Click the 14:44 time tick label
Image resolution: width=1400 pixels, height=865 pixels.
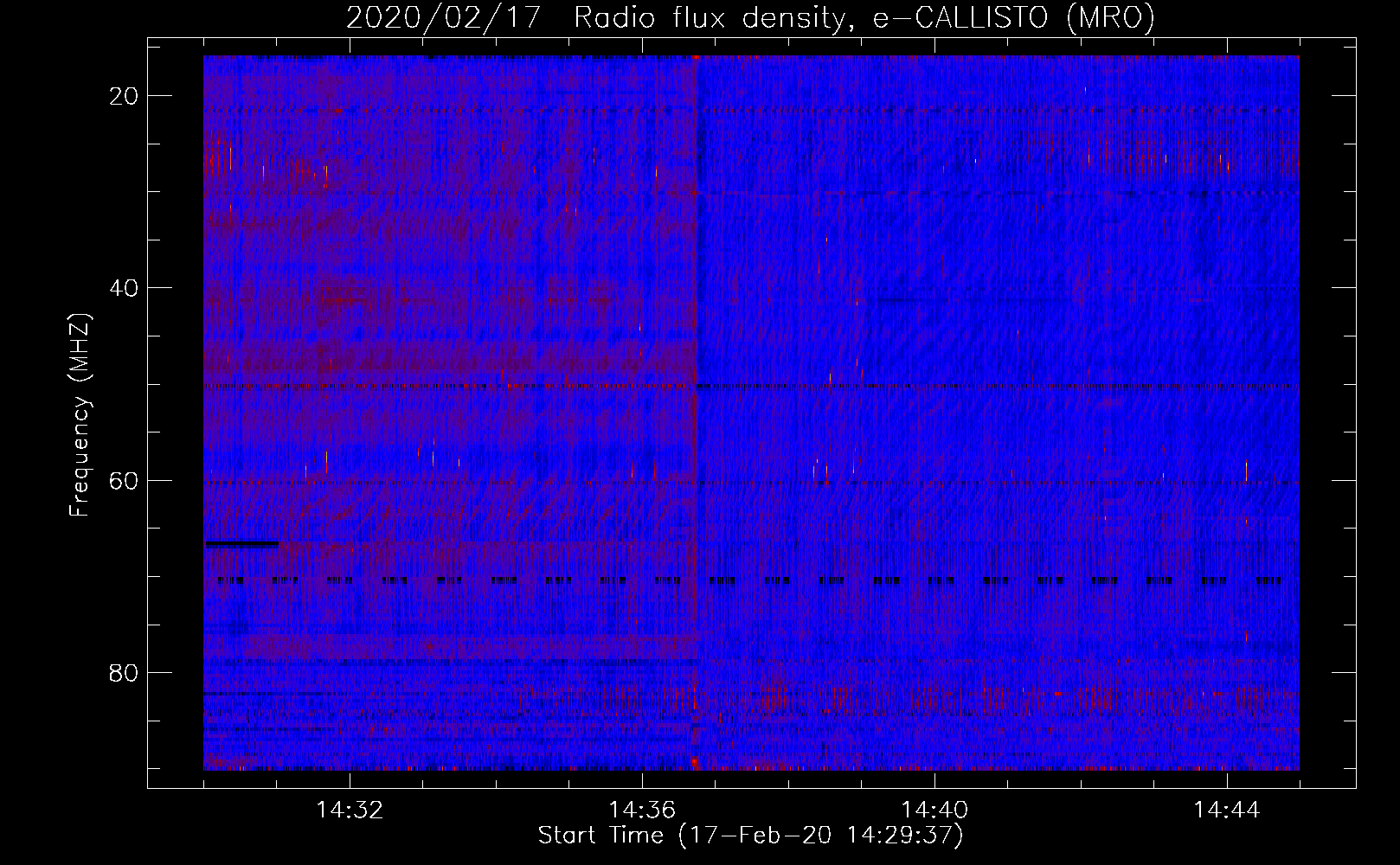click(1227, 811)
